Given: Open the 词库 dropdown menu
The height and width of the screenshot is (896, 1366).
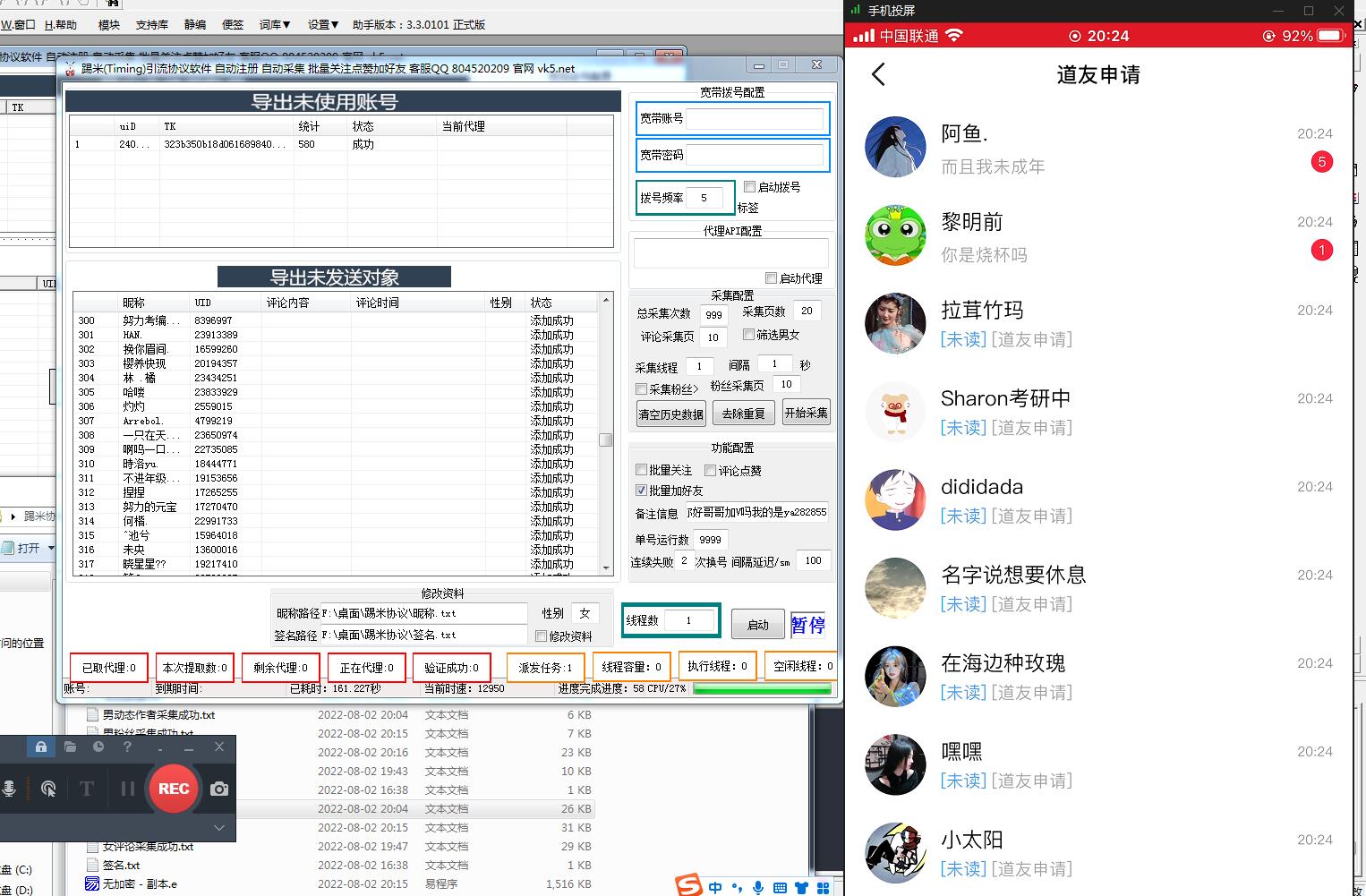Looking at the screenshot, I should pyautogui.click(x=274, y=25).
